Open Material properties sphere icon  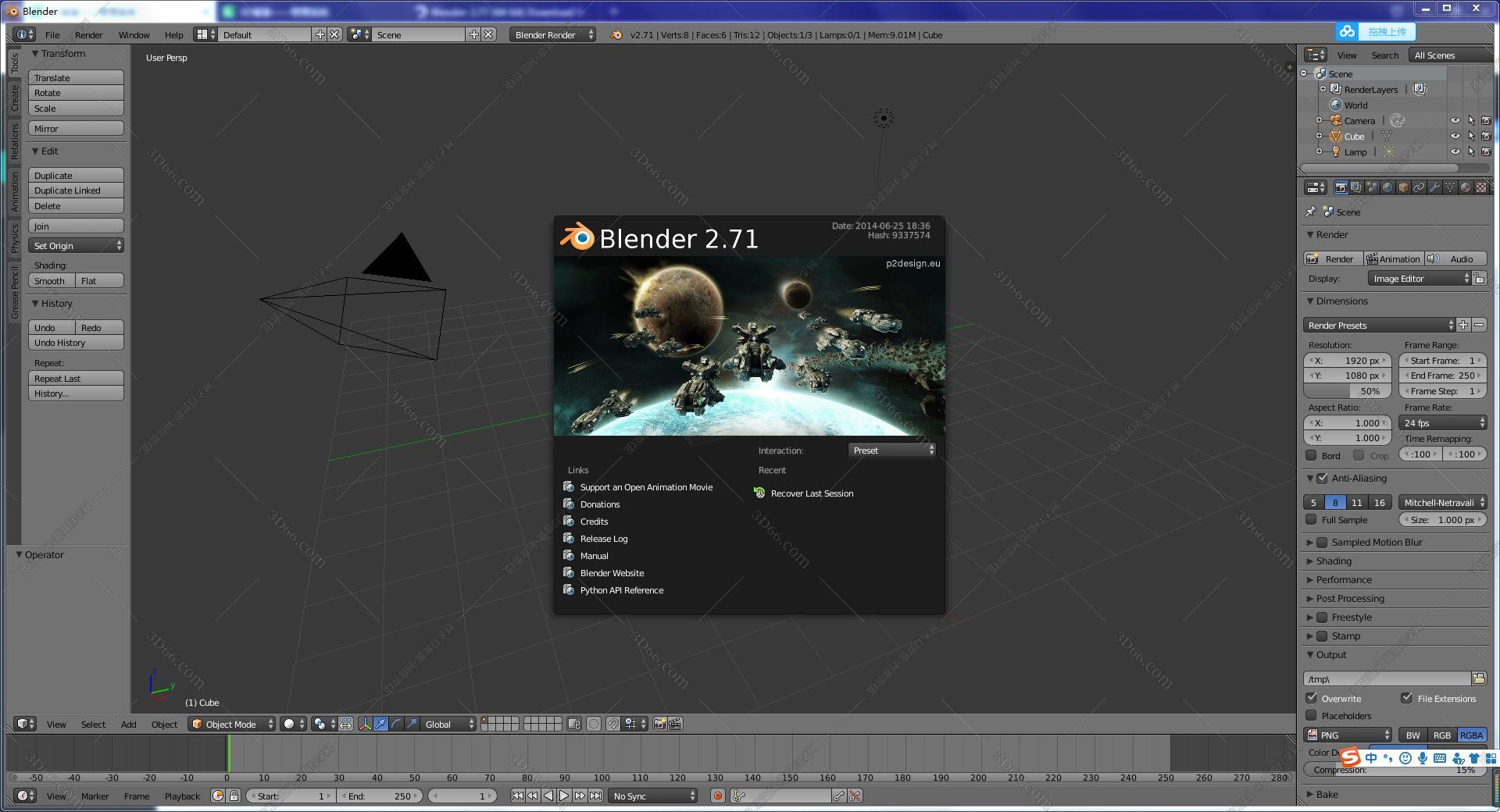pos(1466,188)
